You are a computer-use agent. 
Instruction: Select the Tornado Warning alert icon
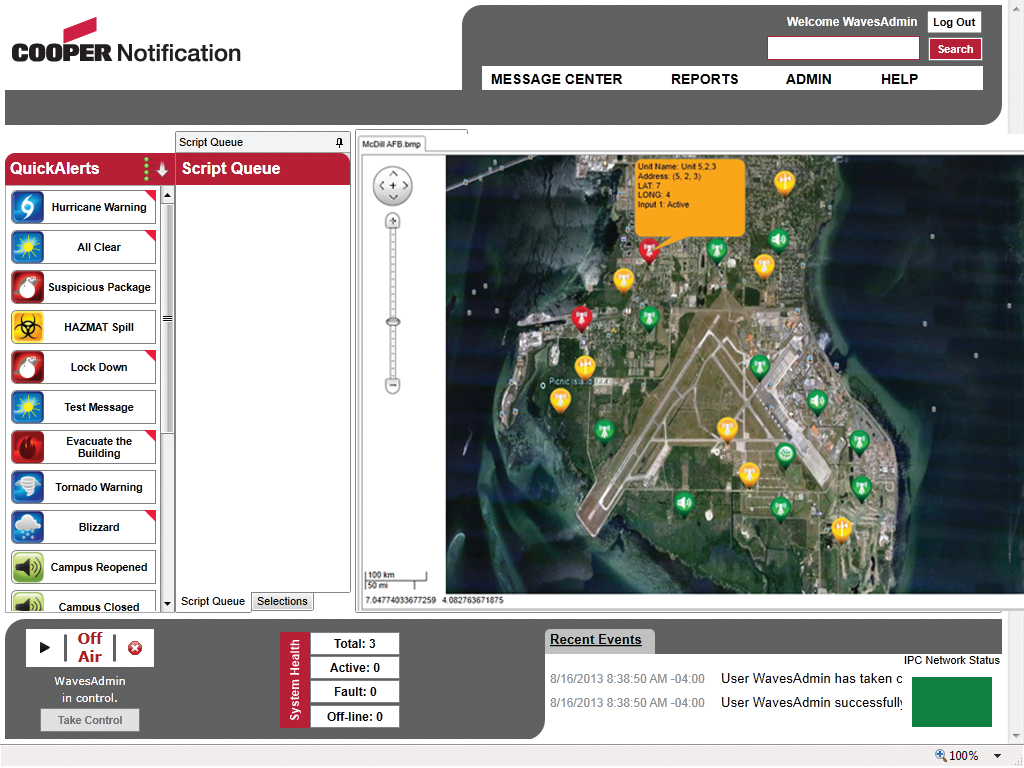click(x=27, y=487)
